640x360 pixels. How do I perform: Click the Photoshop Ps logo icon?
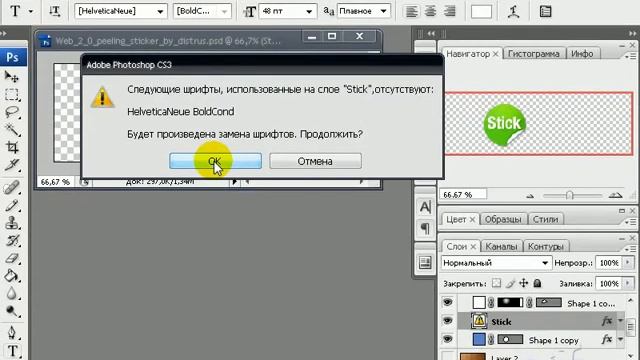coord(13,57)
